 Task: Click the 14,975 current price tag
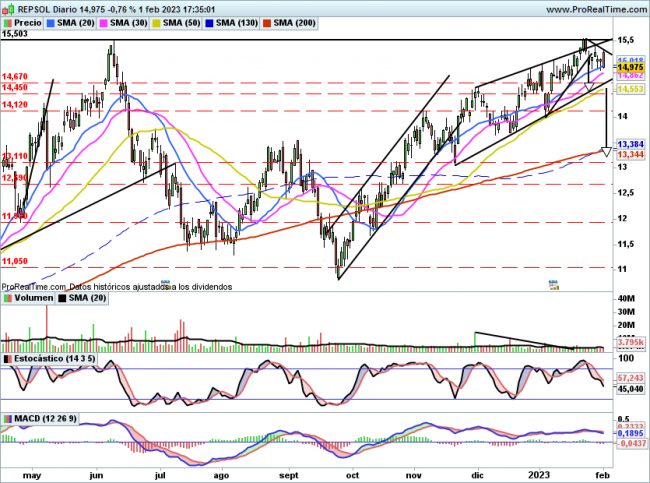[630, 67]
